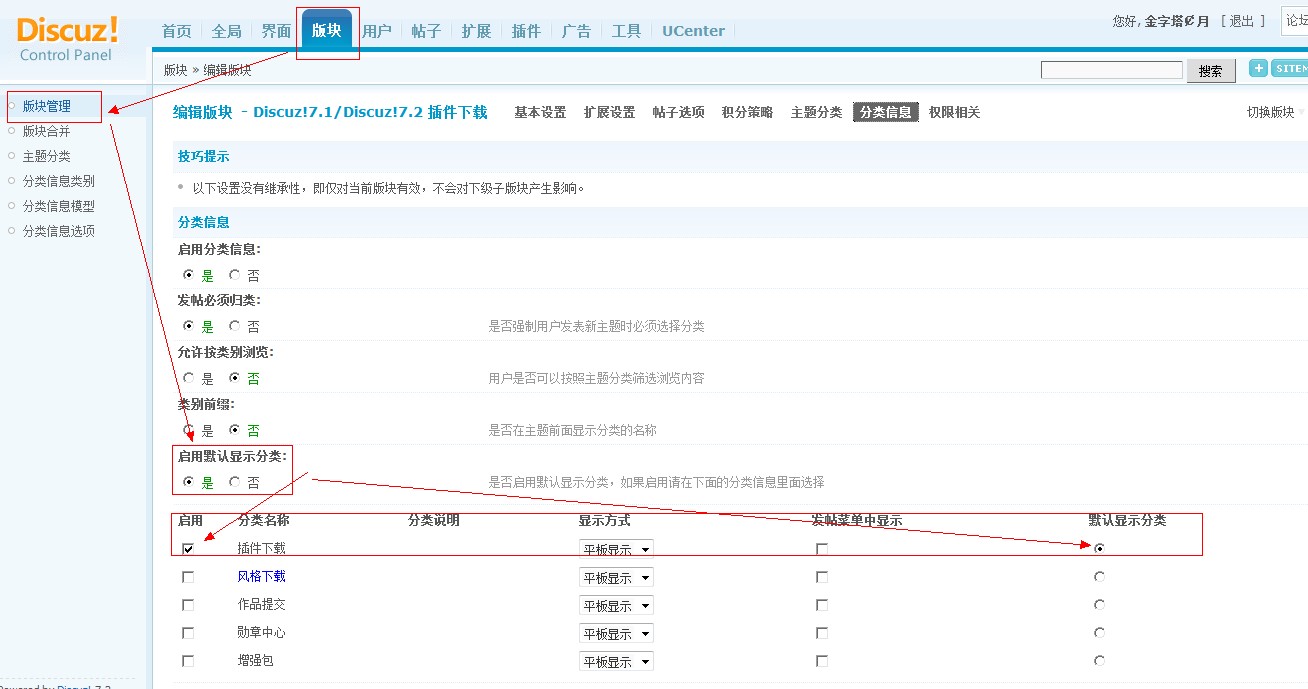Enable the 增强包 category checkbox
The height and width of the screenshot is (689, 1308).
coord(188,661)
